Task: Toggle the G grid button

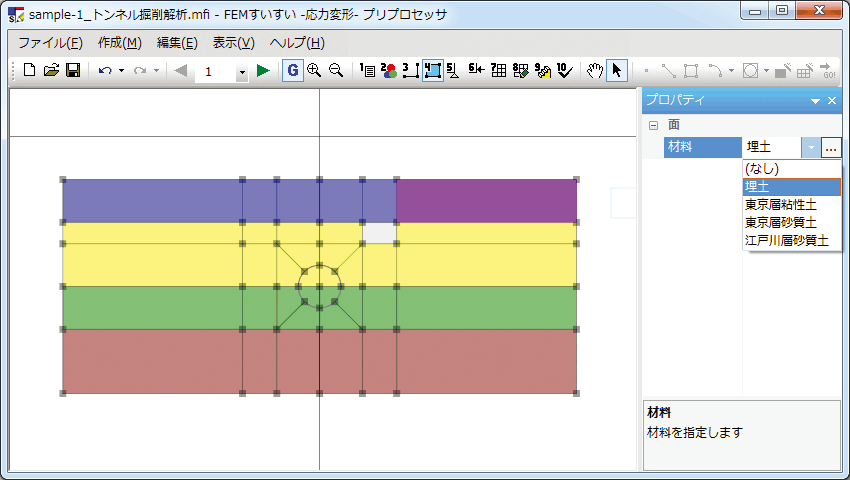Action: point(293,71)
